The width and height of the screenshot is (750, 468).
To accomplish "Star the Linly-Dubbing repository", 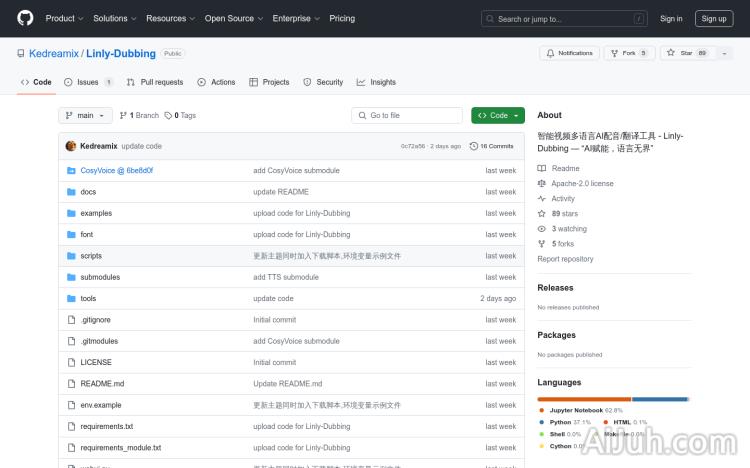I will [680, 53].
